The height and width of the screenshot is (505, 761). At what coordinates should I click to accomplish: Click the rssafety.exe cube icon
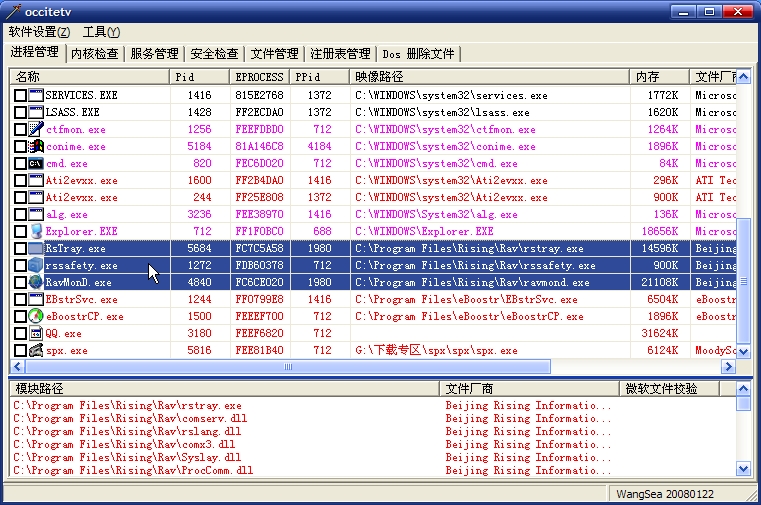coord(35,265)
